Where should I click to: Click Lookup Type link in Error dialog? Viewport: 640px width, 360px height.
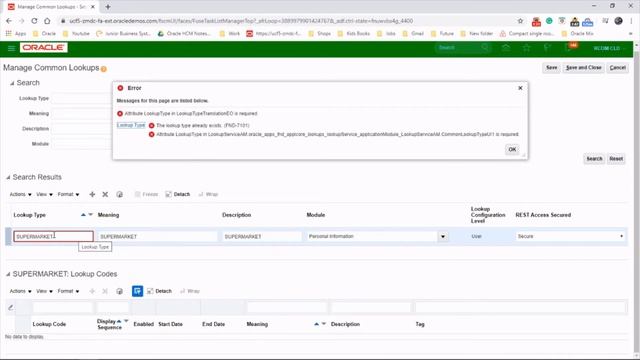click(x=131, y=125)
